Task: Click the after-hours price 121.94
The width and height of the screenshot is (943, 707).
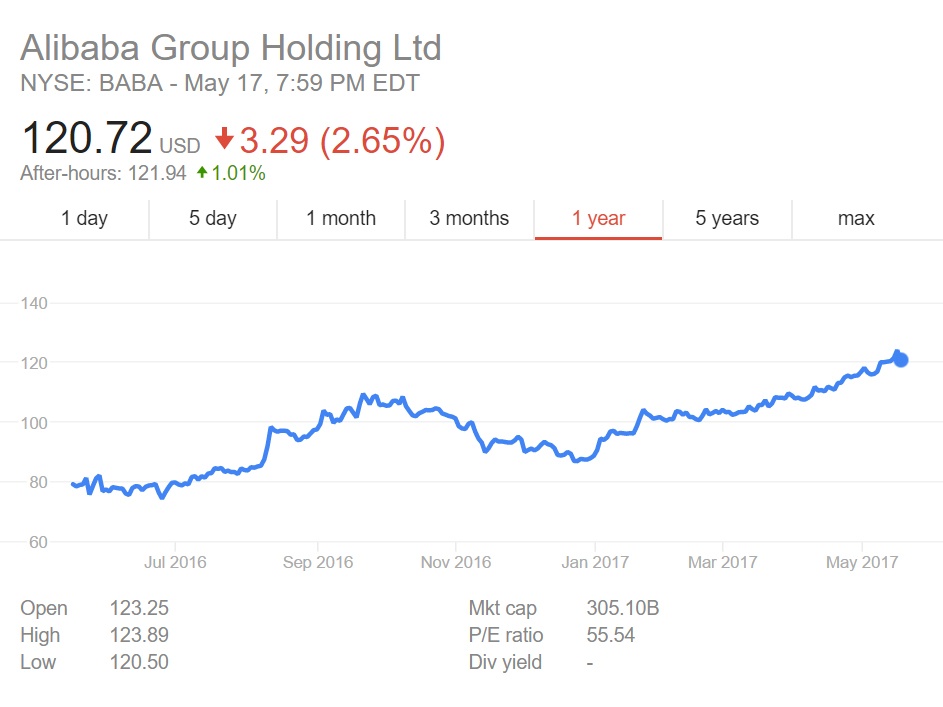Action: point(159,173)
